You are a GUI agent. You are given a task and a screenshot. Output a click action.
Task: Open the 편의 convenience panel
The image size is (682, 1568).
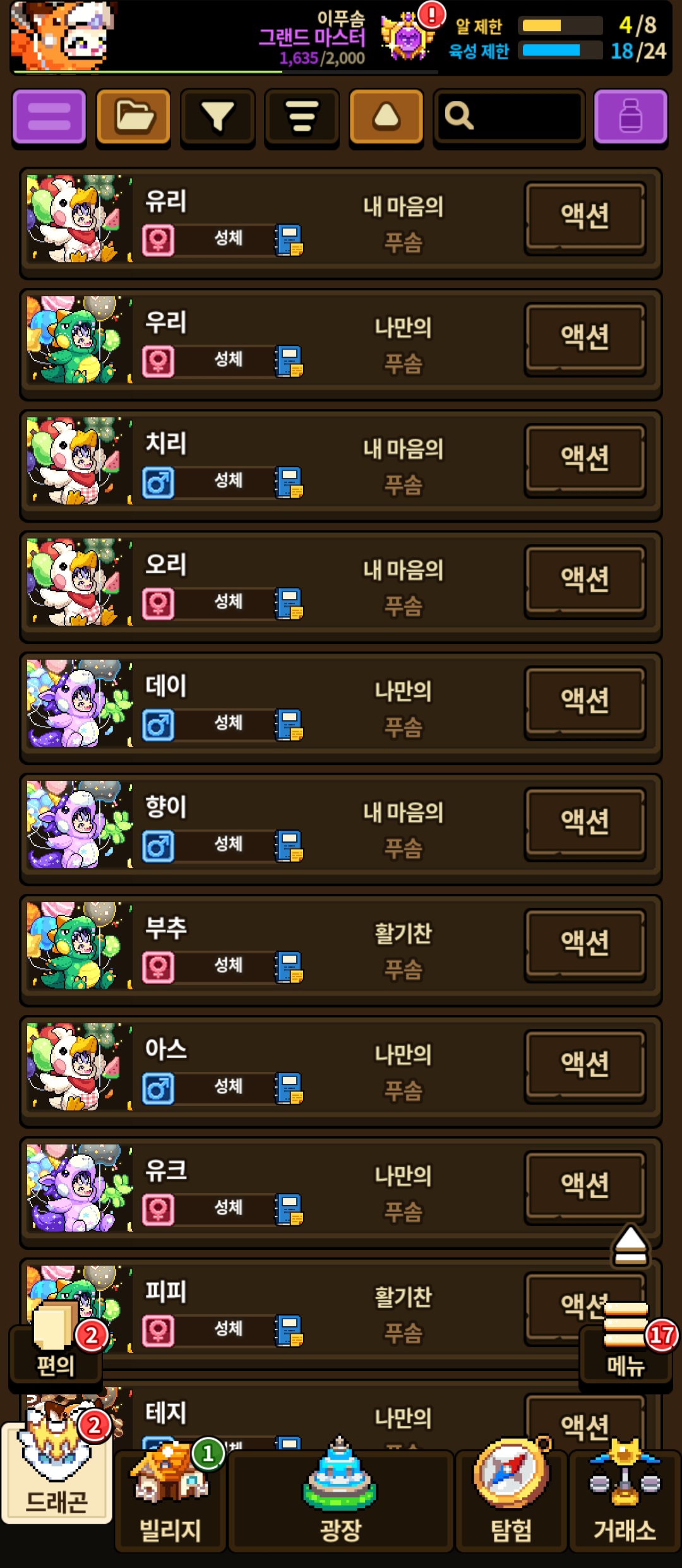[x=56, y=1344]
